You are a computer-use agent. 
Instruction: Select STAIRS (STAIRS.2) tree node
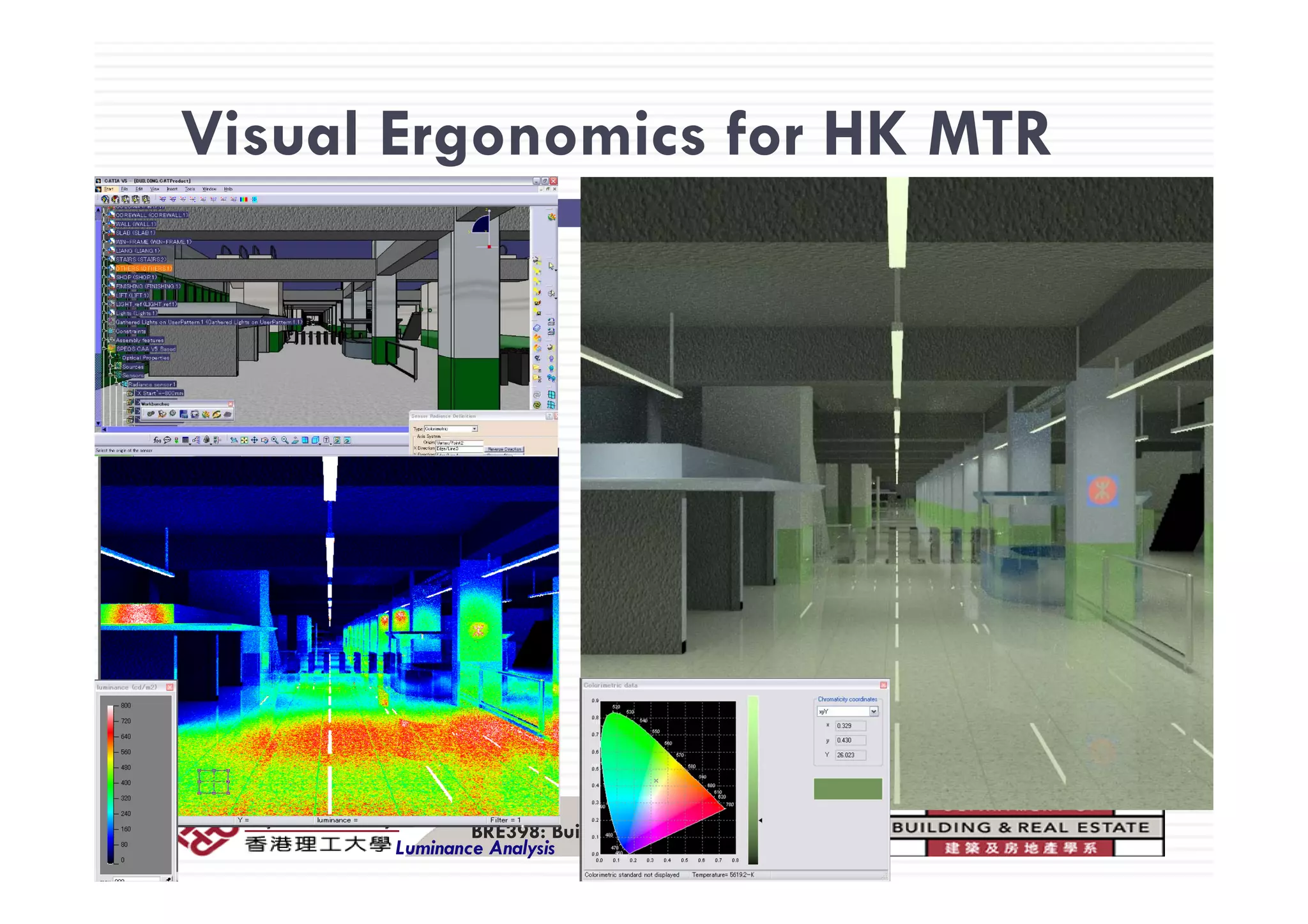(x=141, y=259)
